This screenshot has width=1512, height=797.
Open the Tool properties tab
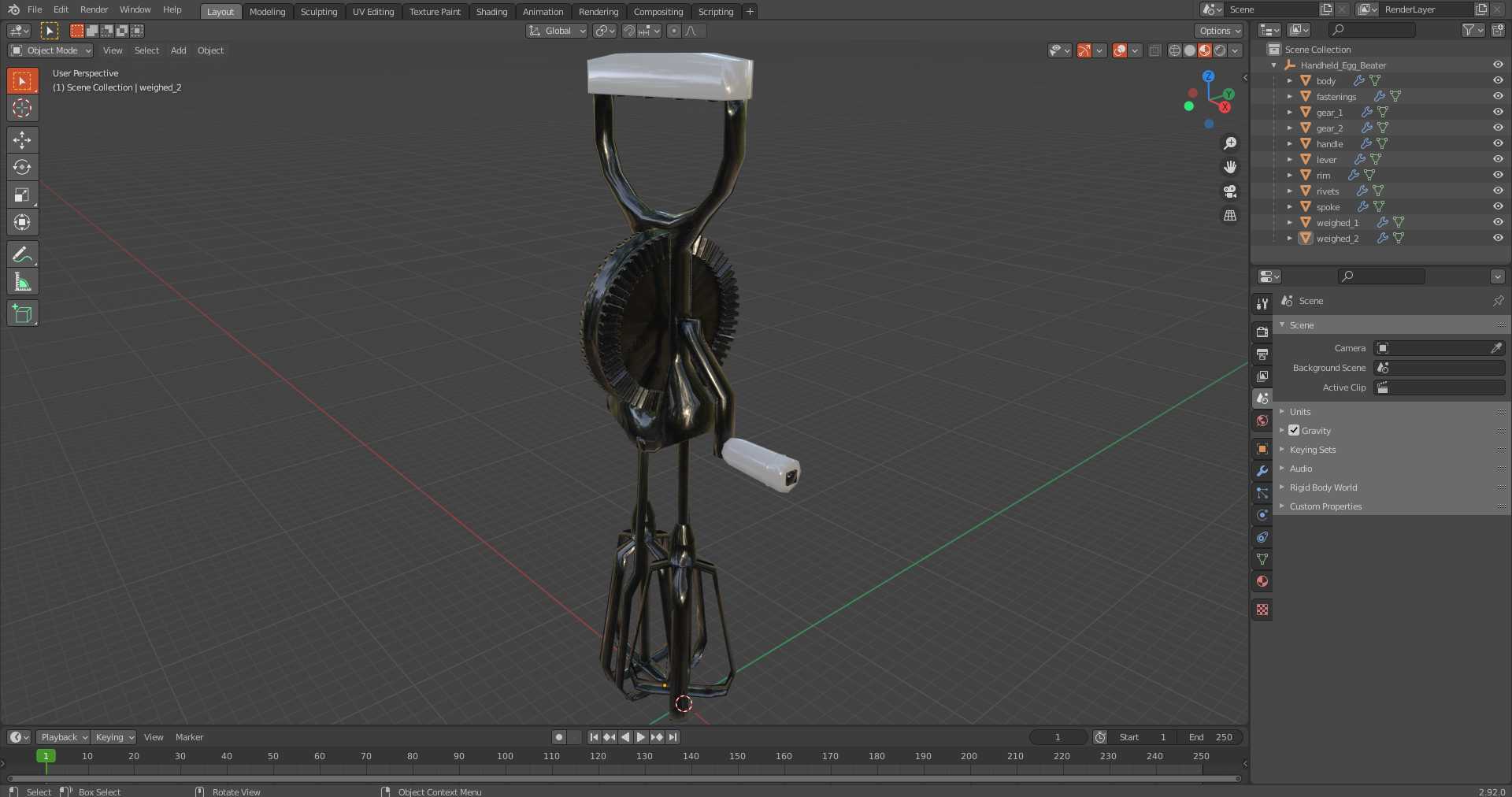[1262, 304]
